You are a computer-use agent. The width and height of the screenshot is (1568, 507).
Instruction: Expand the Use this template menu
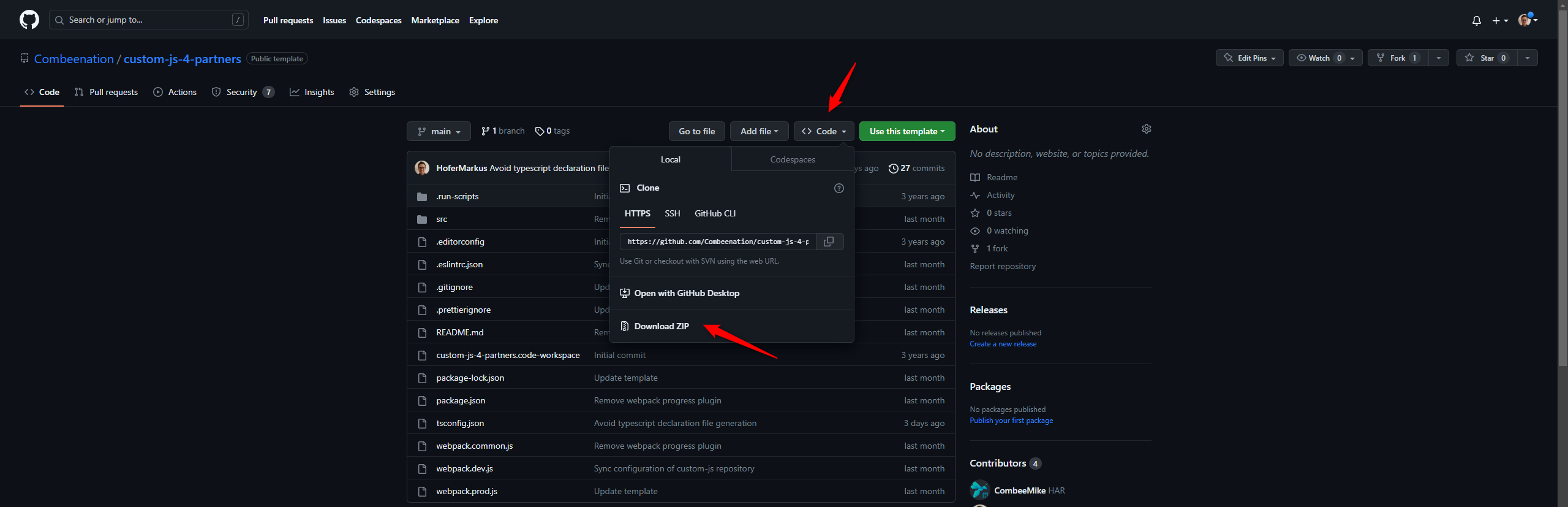[x=907, y=131]
